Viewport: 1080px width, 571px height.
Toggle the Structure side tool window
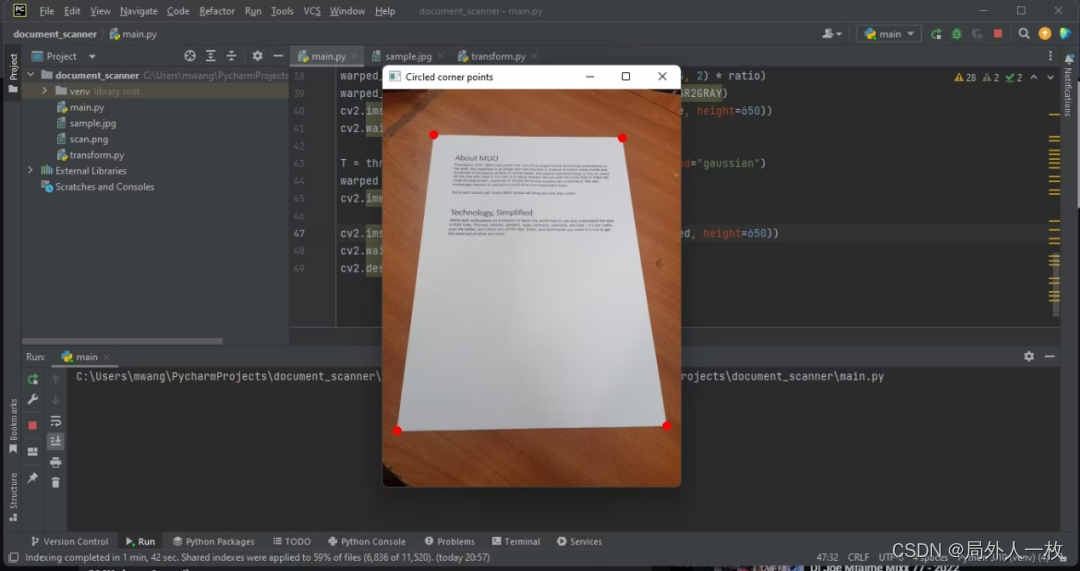click(13, 497)
